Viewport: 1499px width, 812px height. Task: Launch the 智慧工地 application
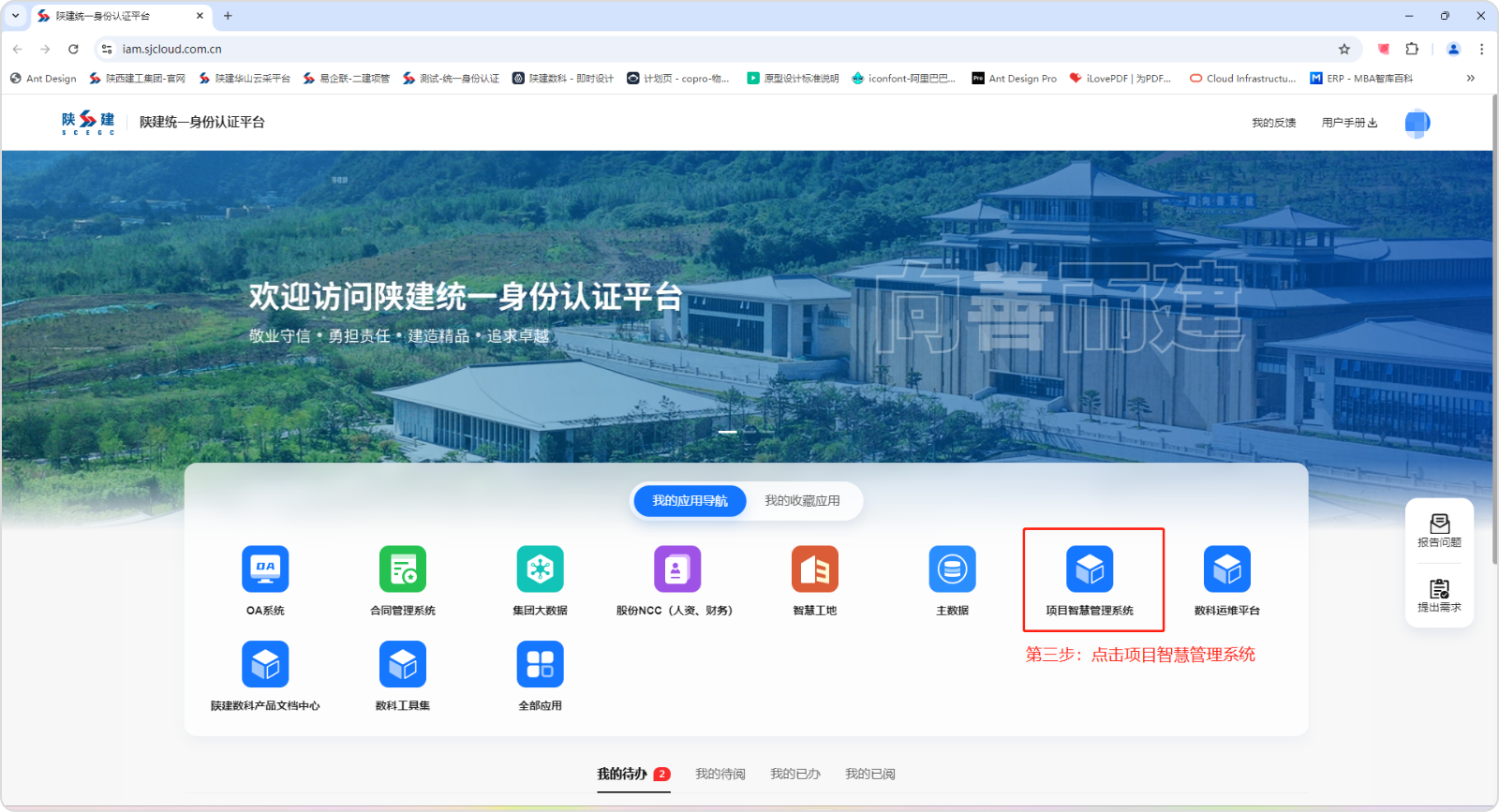[814, 569]
